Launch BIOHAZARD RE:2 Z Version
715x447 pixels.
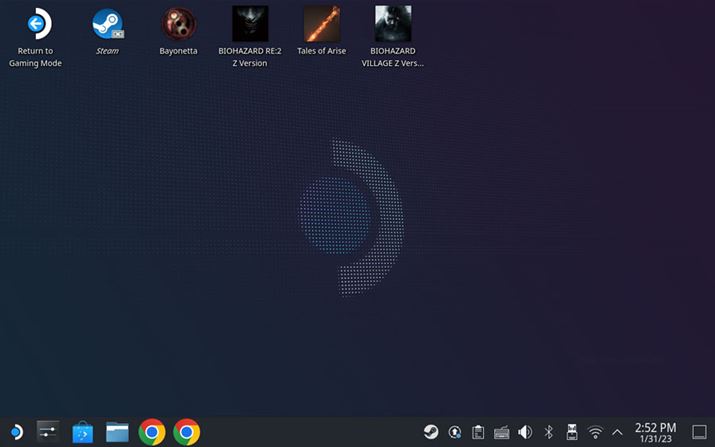pyautogui.click(x=250, y=24)
